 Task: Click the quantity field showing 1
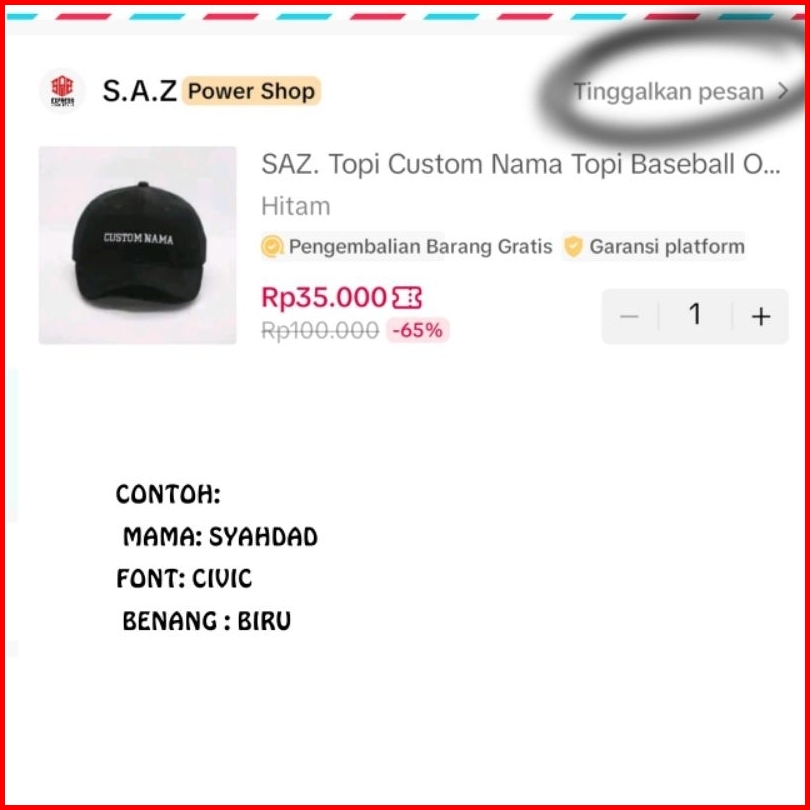click(695, 315)
